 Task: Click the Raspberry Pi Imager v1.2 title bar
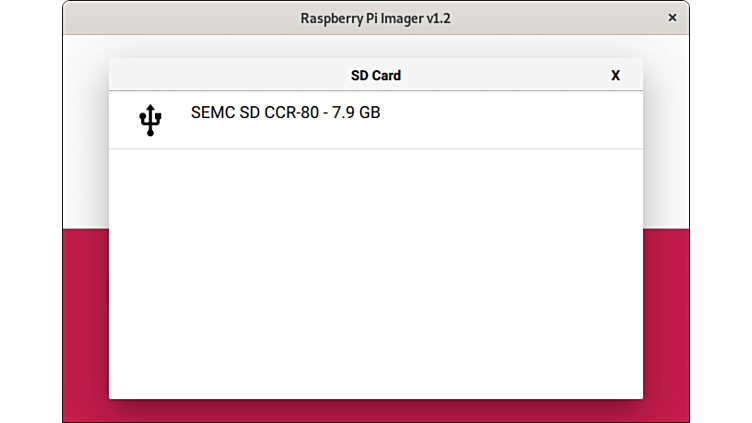pyautogui.click(x=375, y=18)
